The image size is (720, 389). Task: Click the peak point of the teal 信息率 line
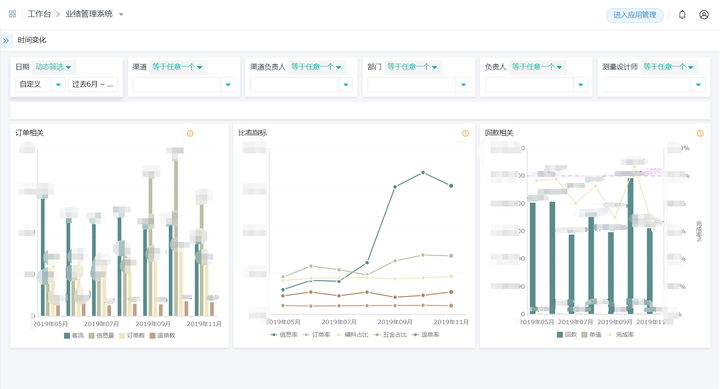point(423,173)
